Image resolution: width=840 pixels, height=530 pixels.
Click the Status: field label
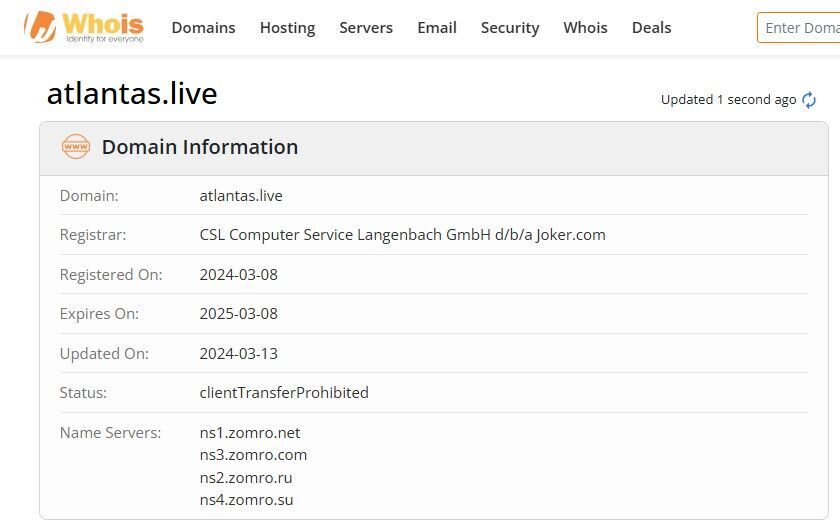pyautogui.click(x=83, y=393)
